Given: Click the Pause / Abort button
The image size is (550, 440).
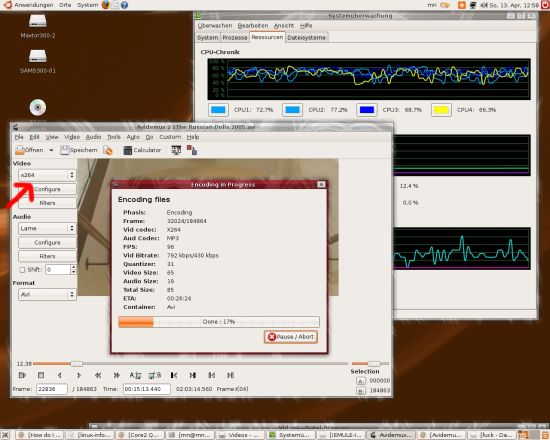Looking at the screenshot, I should click(291, 337).
